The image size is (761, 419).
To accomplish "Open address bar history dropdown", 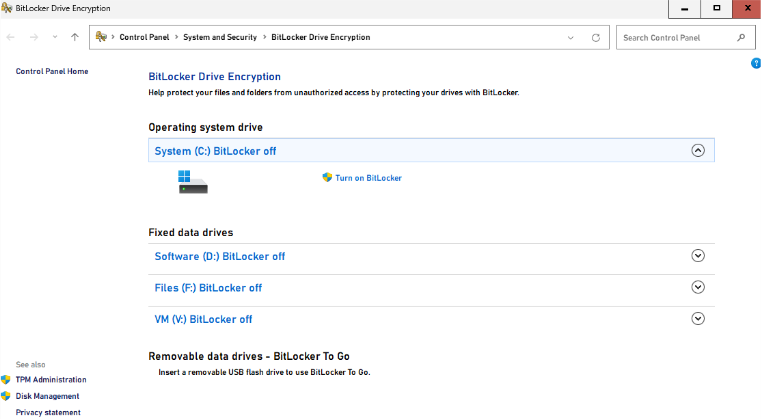I will (571, 38).
